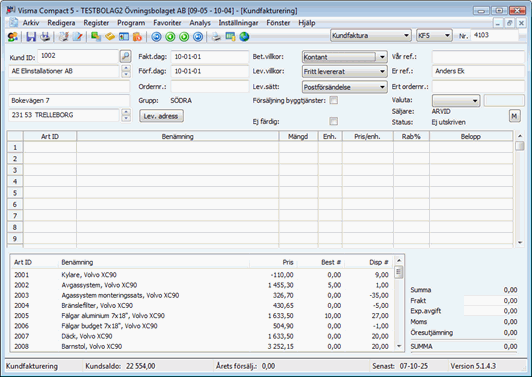This screenshot has width=532, height=377.
Task: Click the globe web icon
Action: point(244,36)
